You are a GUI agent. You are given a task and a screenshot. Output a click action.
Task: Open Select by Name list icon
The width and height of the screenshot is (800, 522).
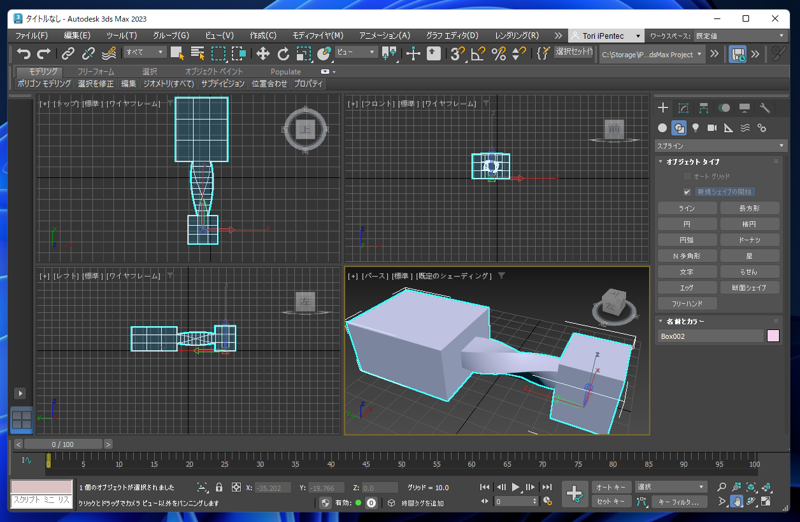point(197,53)
